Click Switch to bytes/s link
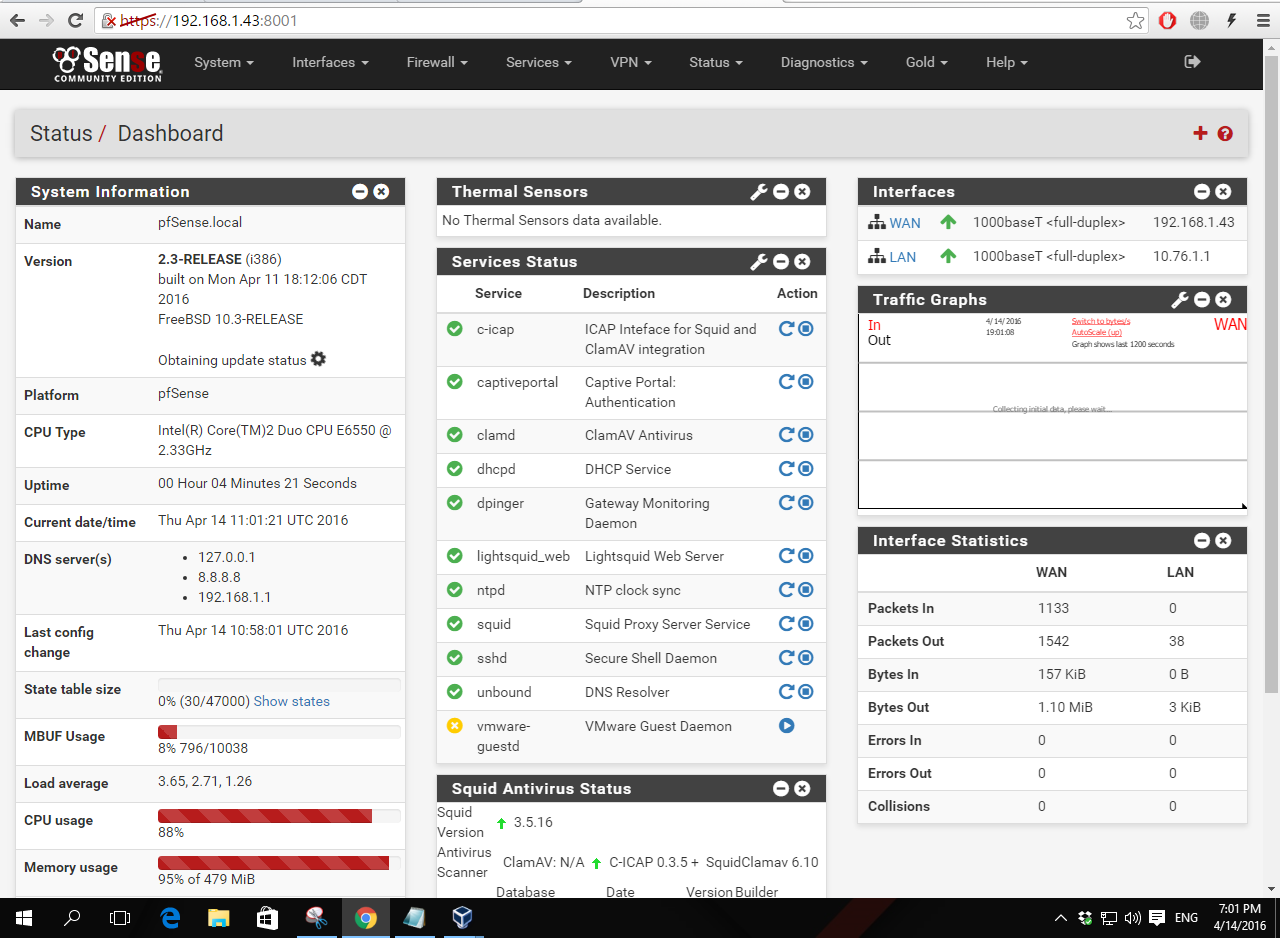The height and width of the screenshot is (938, 1280). click(x=1101, y=321)
